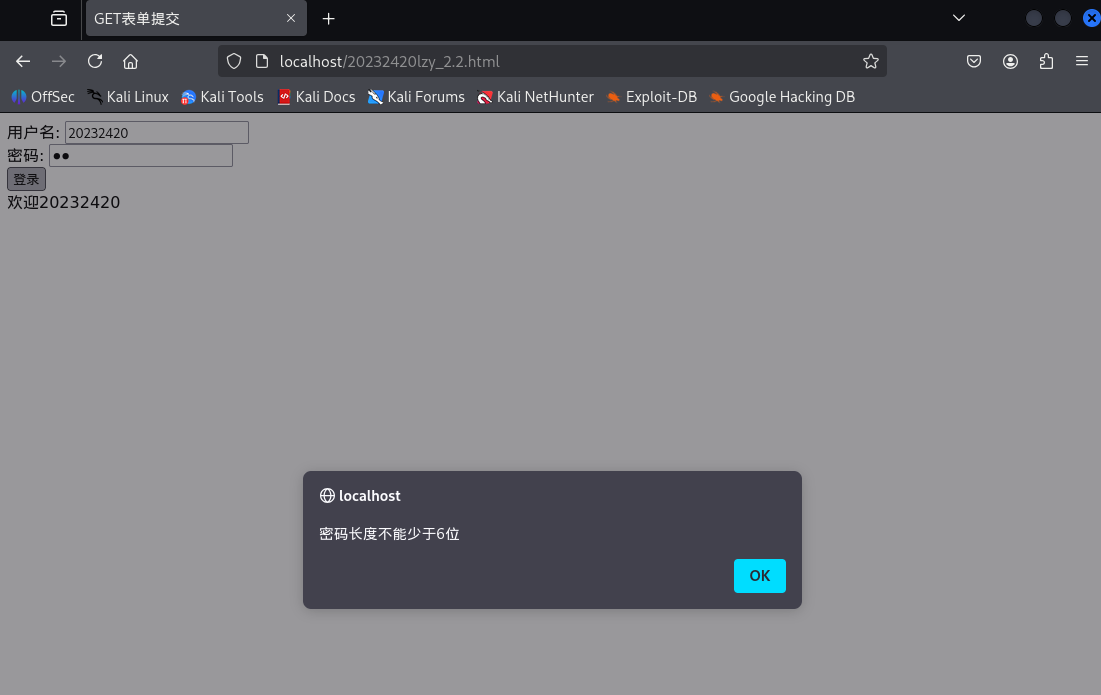Open the list all tabs chevron
Viewport: 1101px width, 695px height.
point(958,18)
